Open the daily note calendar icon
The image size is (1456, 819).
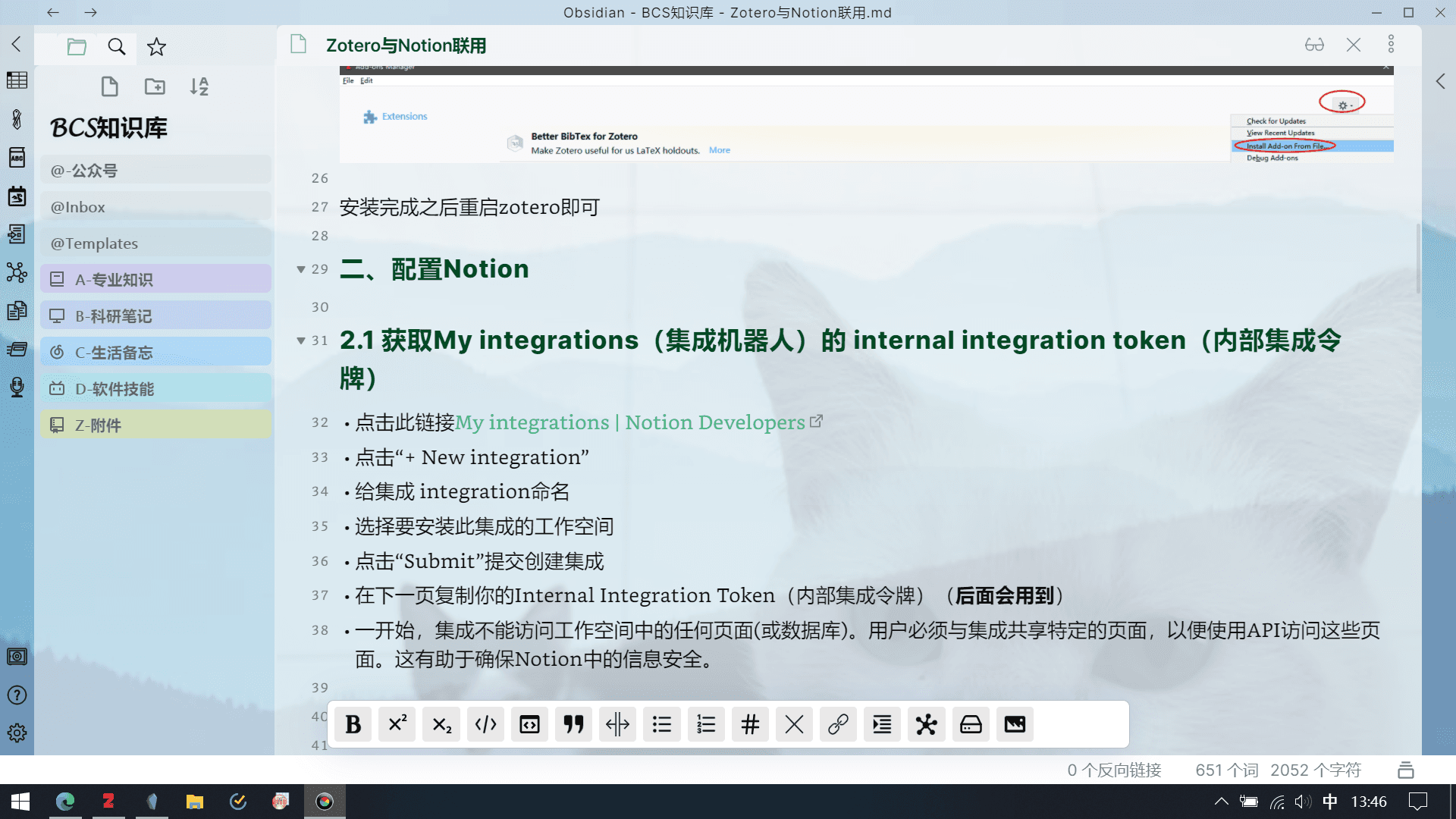point(17,196)
